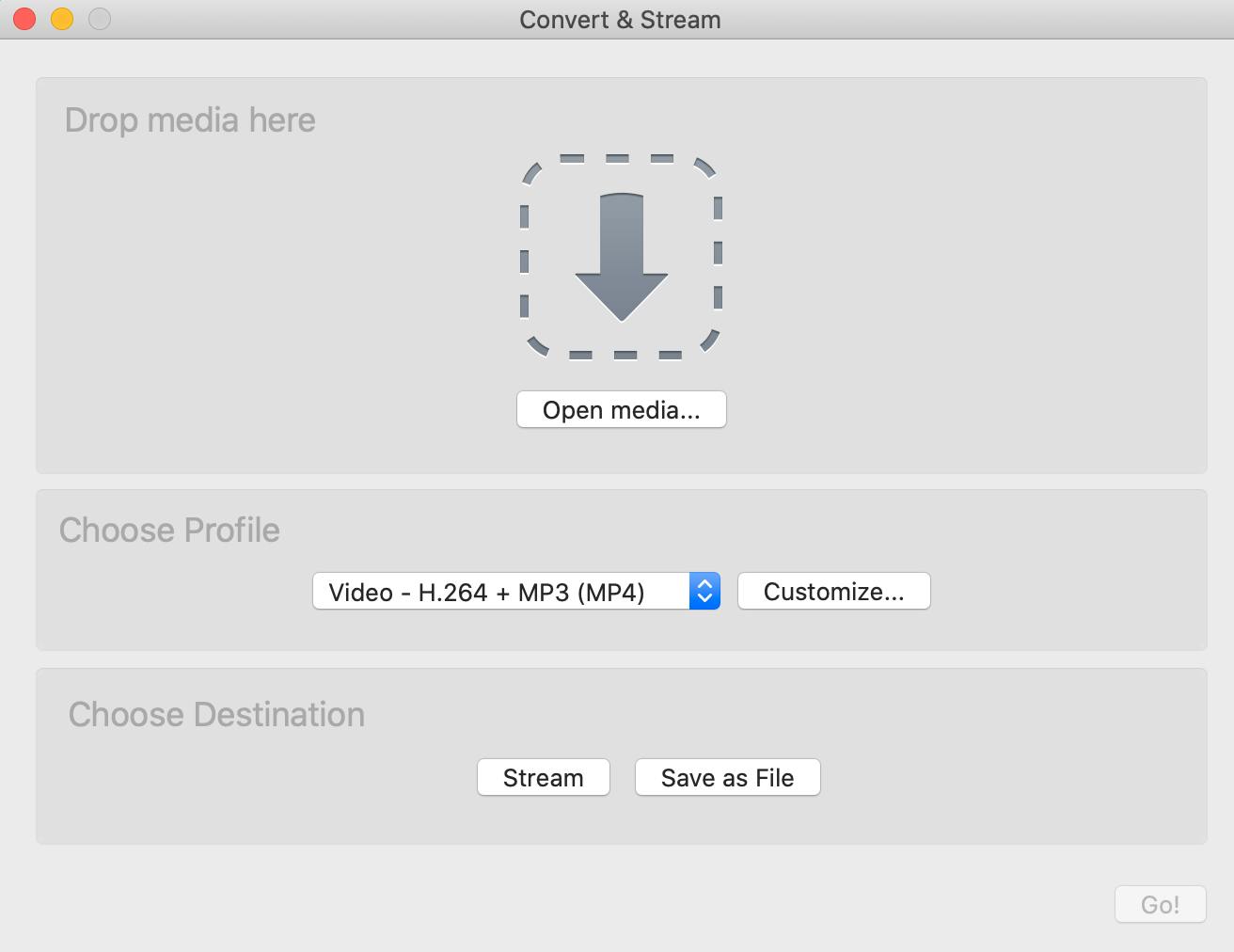Click the Convert & Stream window title
The width and height of the screenshot is (1234, 952).
620,20
